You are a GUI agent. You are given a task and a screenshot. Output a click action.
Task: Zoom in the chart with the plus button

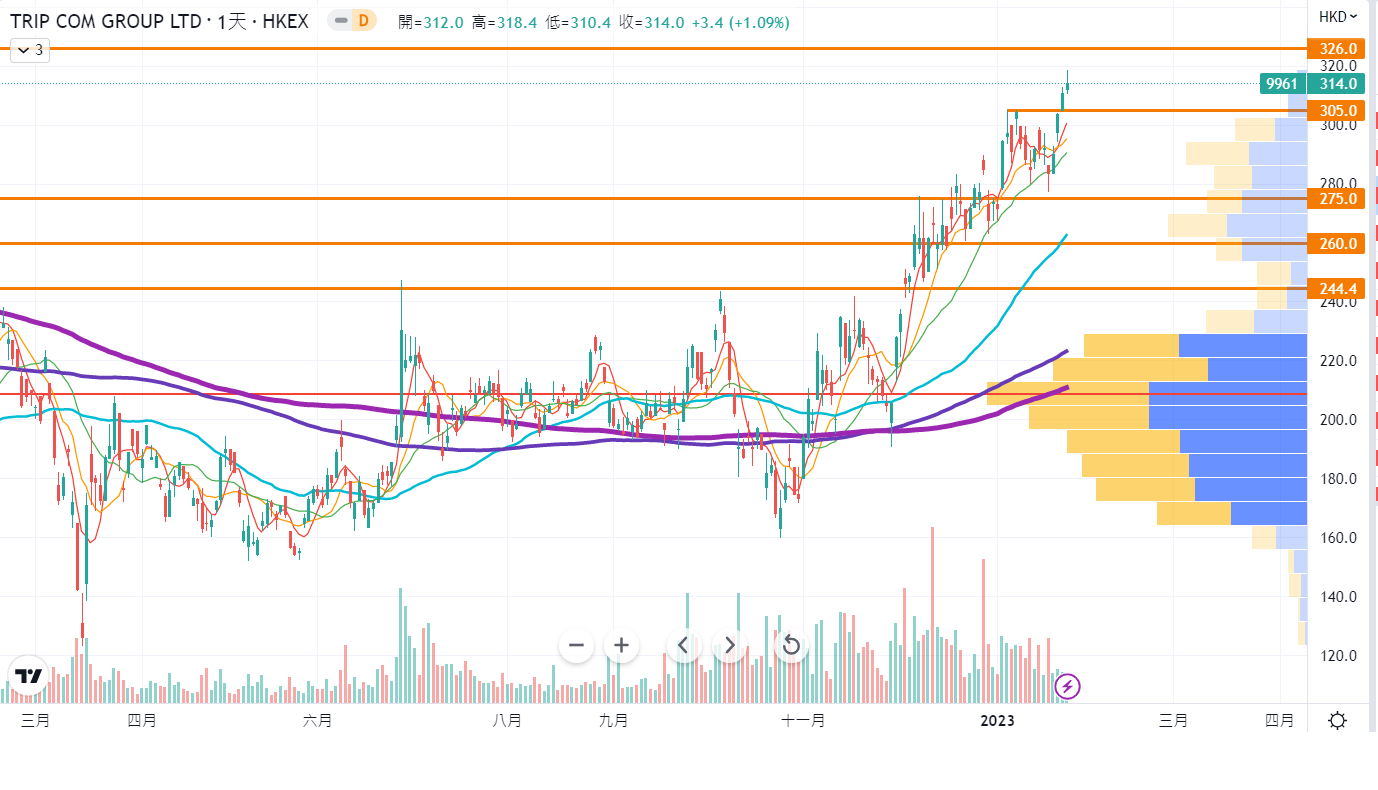(x=621, y=645)
